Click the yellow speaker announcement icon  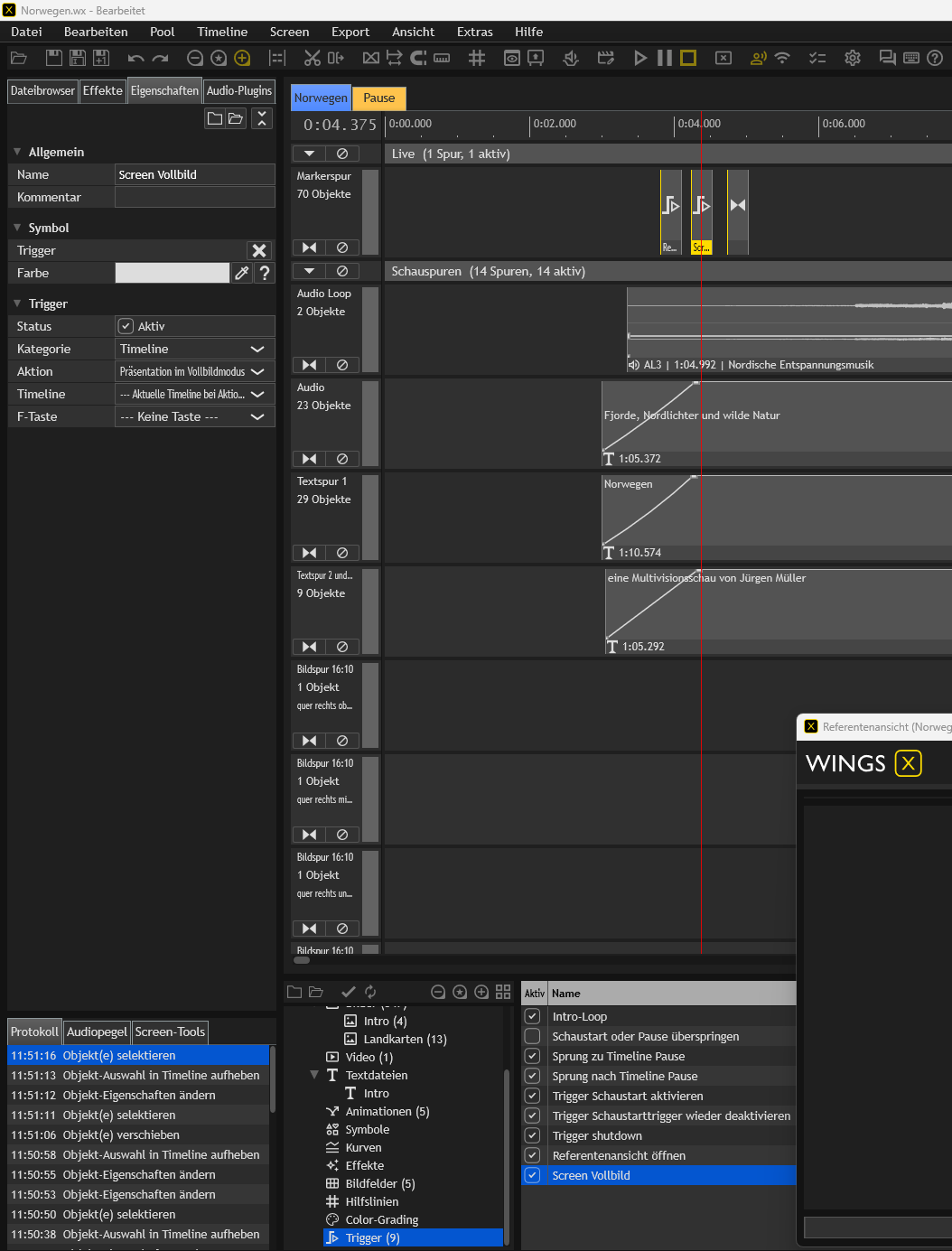click(x=758, y=58)
